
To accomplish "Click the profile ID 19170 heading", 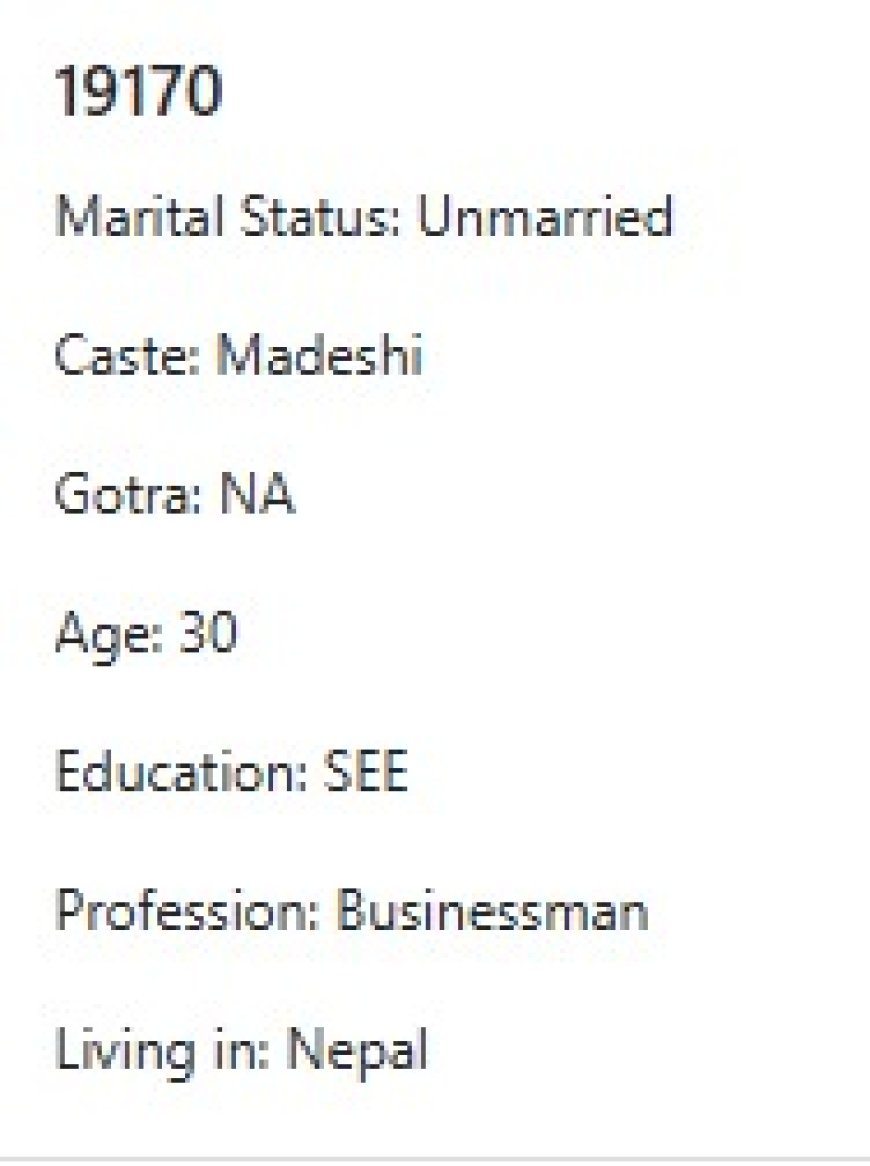I will [138, 92].
